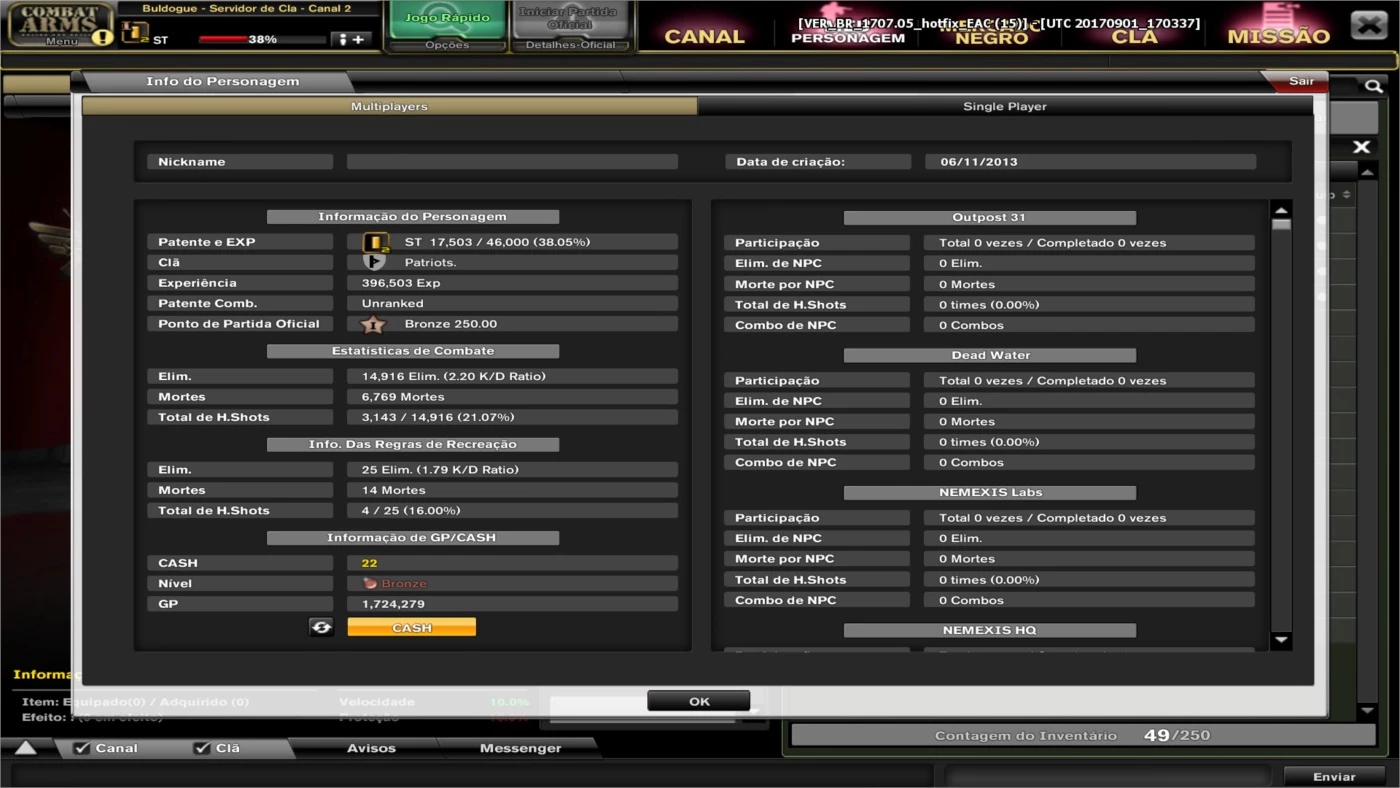
Task: Click the Unranked combat rank value
Action: tap(512, 303)
